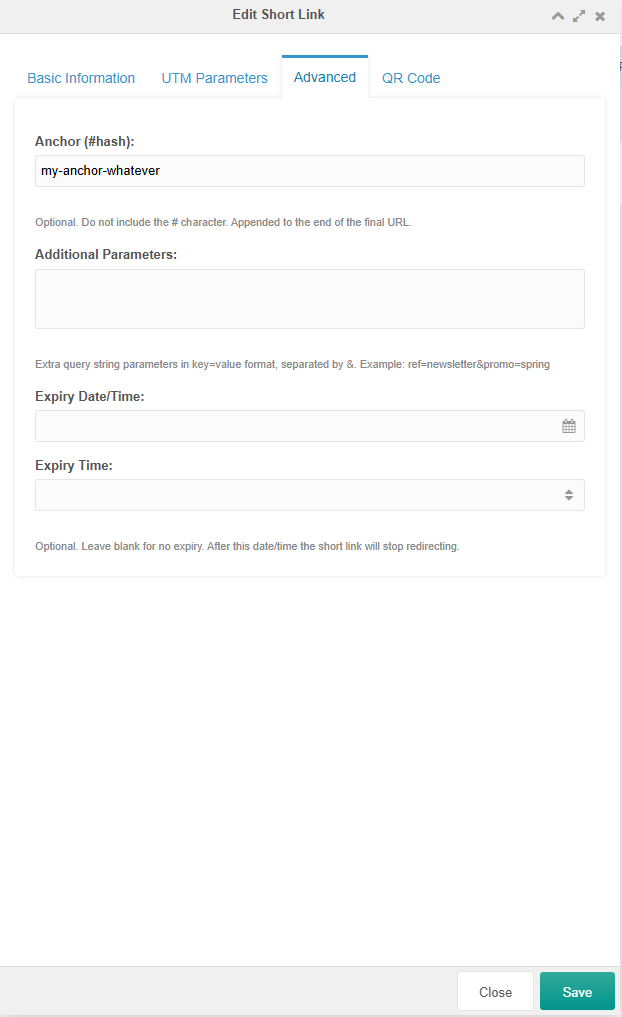Close the dialog with the X icon

click(599, 15)
